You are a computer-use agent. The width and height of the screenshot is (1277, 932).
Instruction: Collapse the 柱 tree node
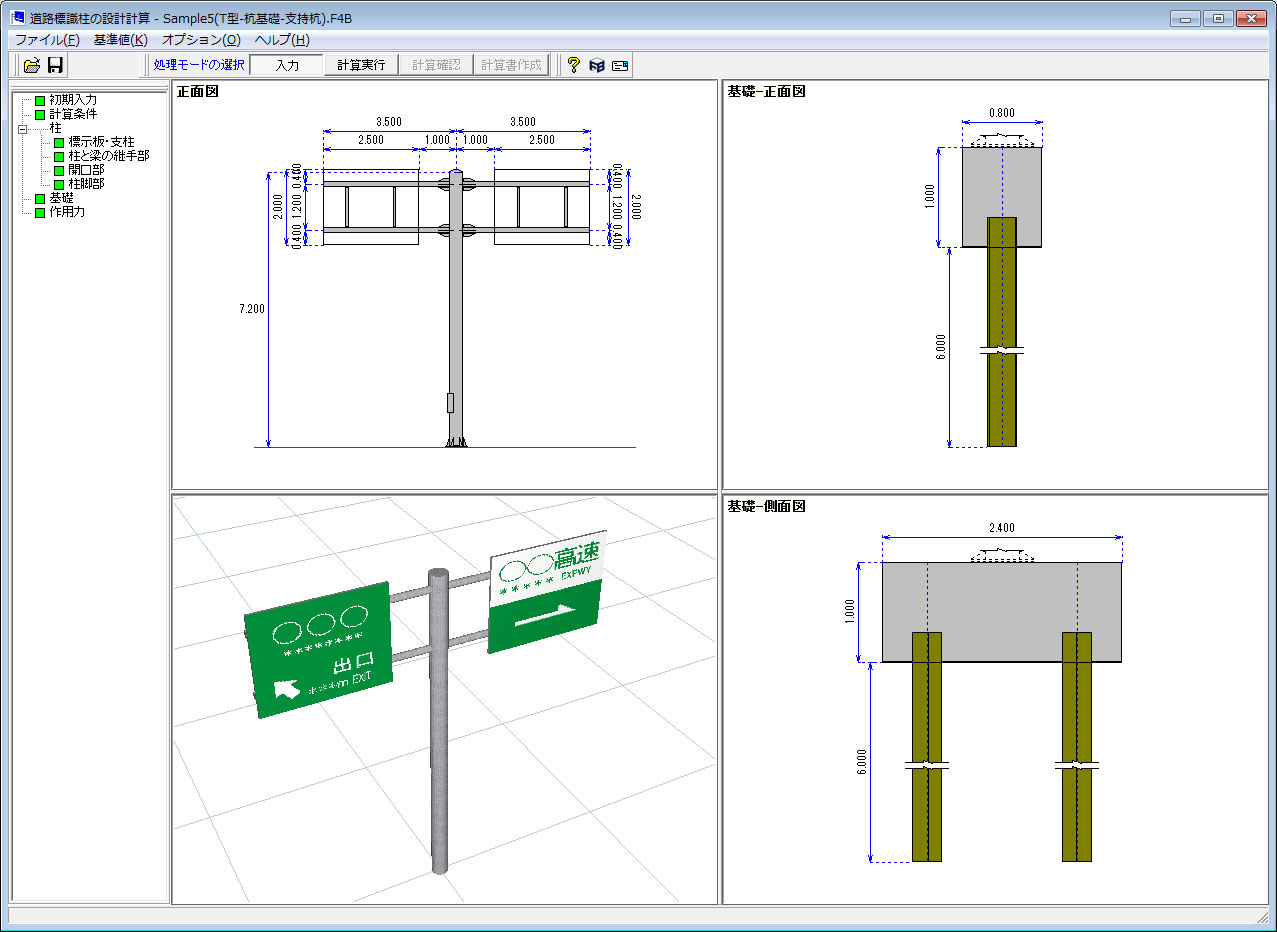coord(22,128)
